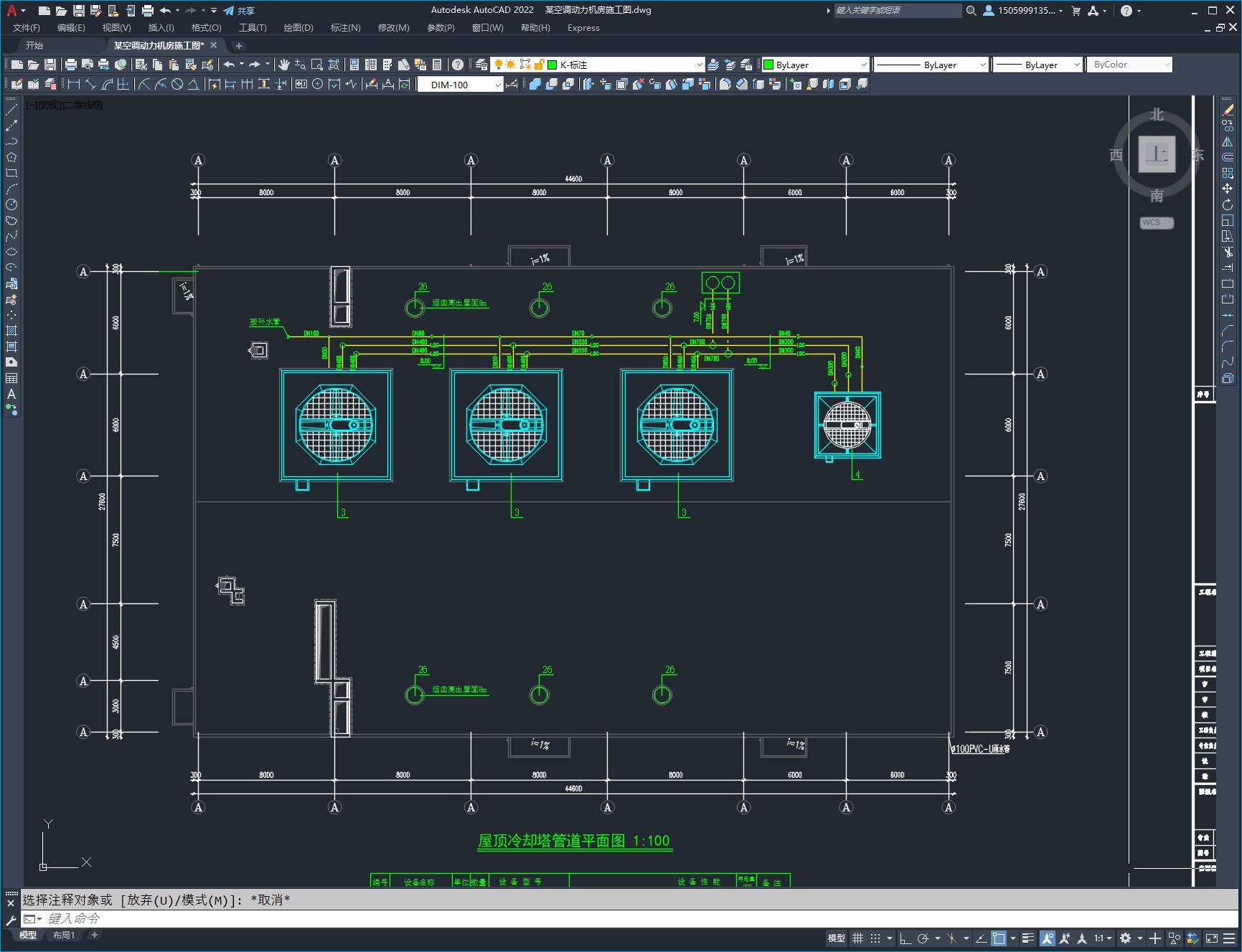This screenshot has height=952, width=1242.
Task: Click the Zoom Window icon
Action: point(316,65)
